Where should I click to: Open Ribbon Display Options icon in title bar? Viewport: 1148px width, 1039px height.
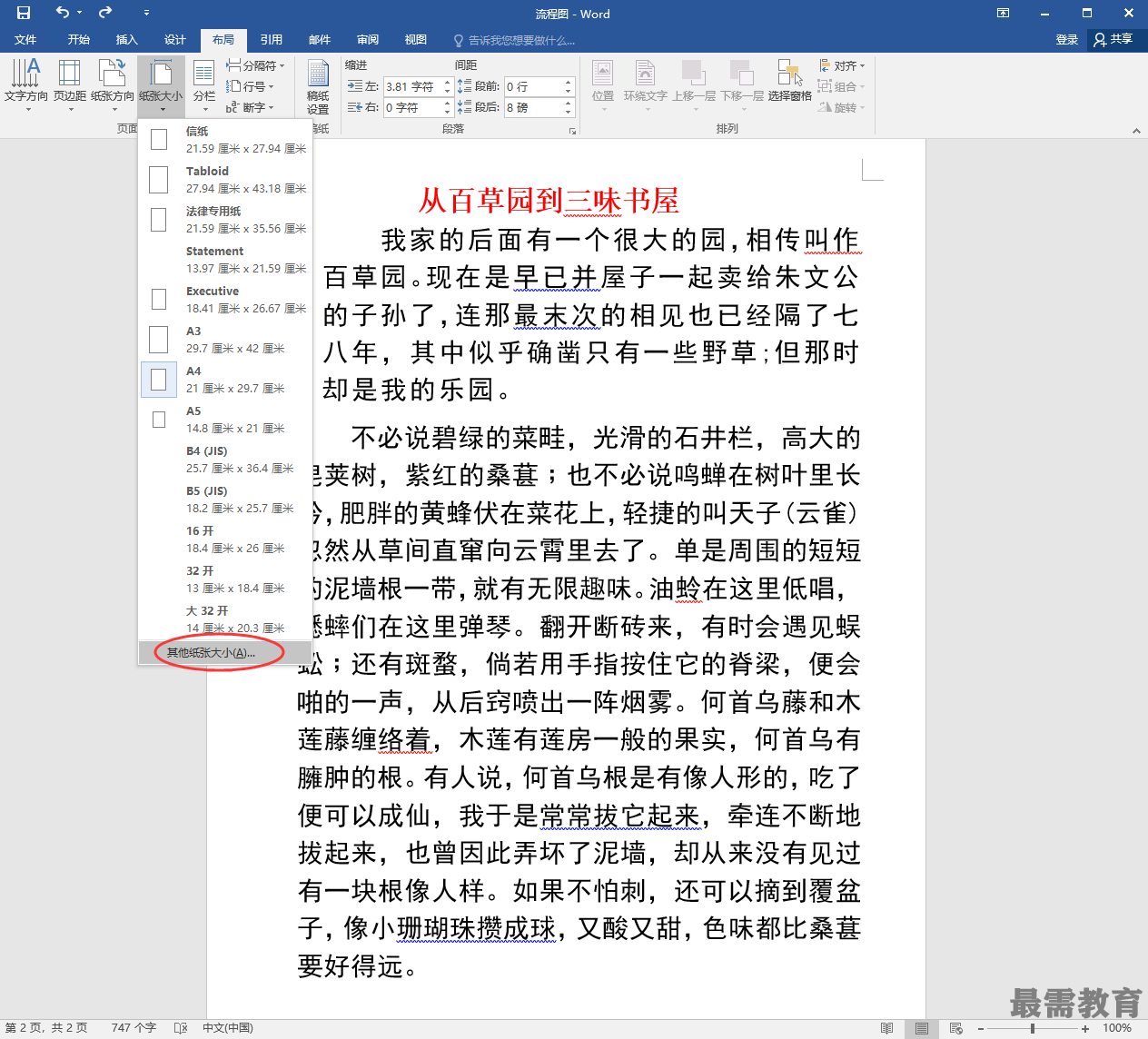[1004, 13]
